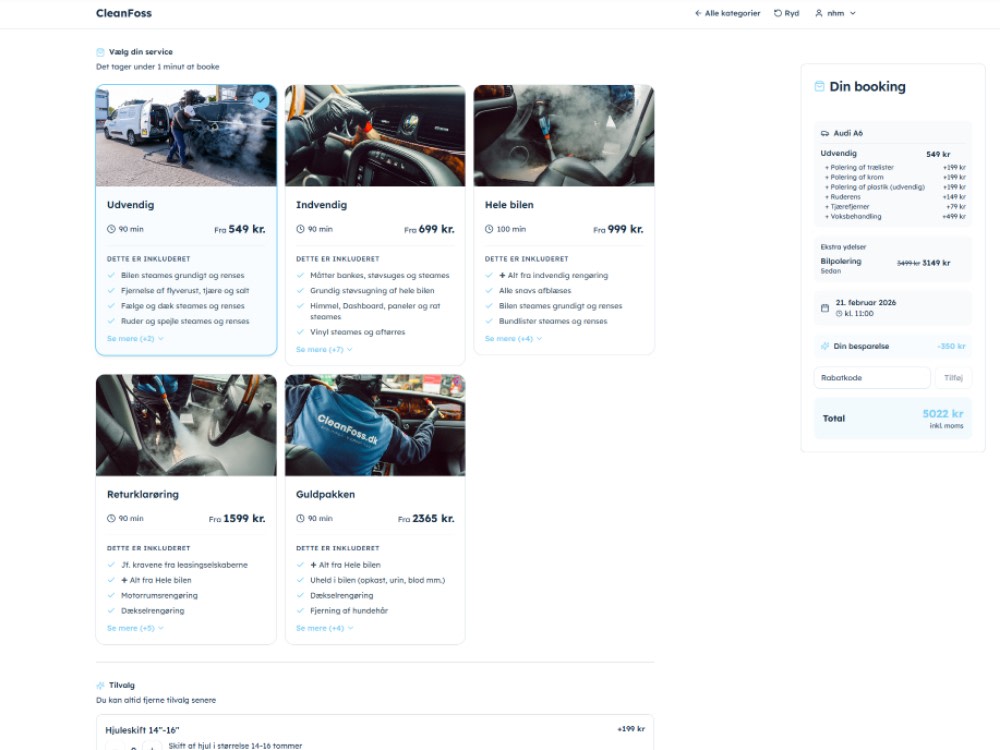Image resolution: width=1000 pixels, height=750 pixels.
Task: Click the Vælg din service section icon
Action: pos(100,52)
